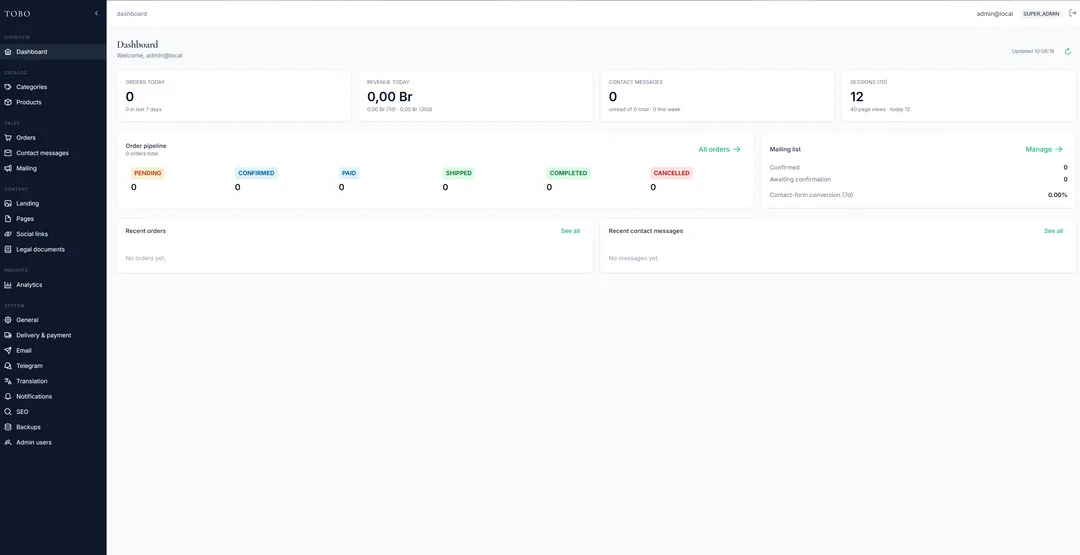Click the SUPER_ADMIN role badge

point(1041,14)
